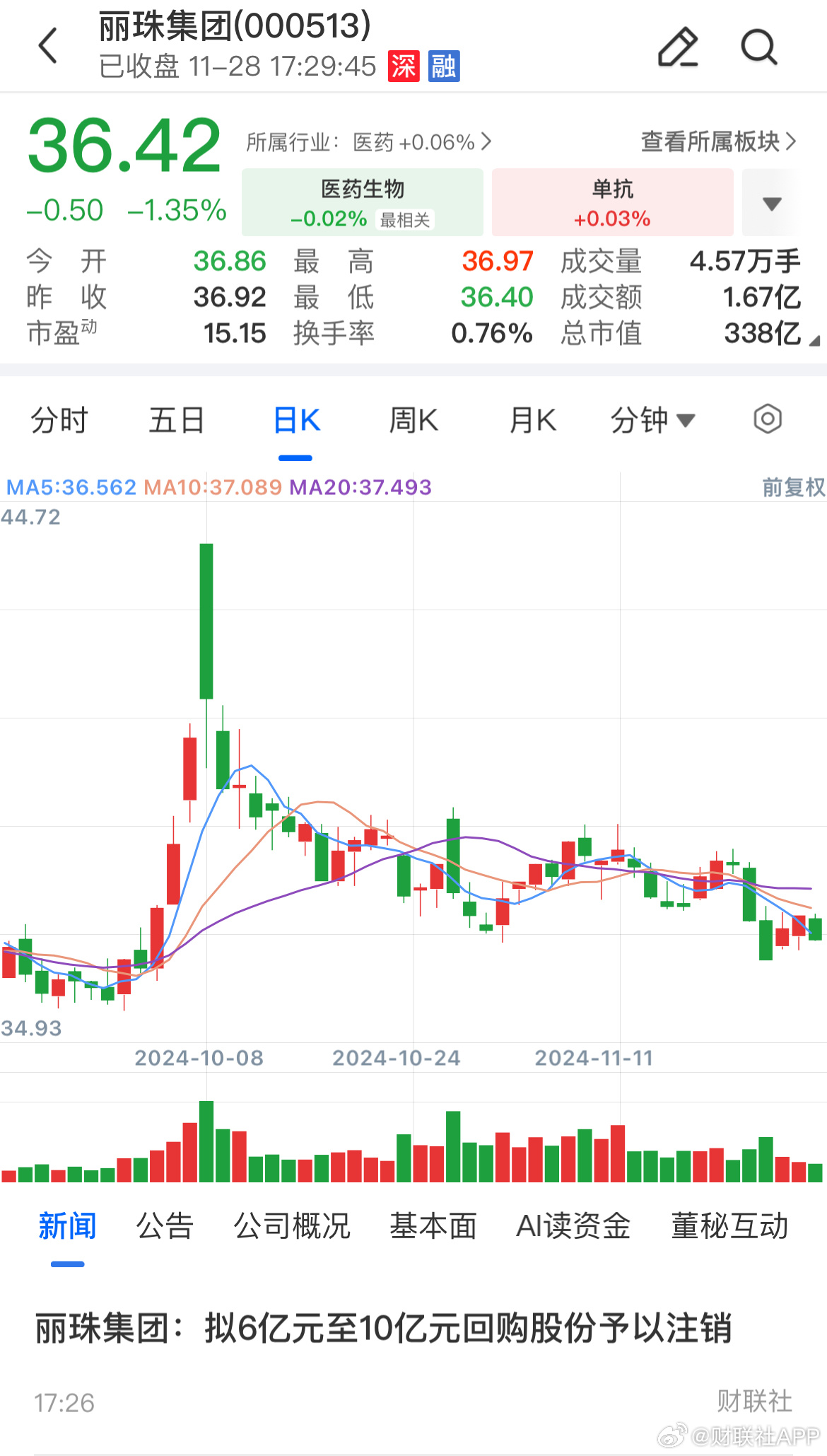Switch to the 周K weekly tab
This screenshot has height=1456, width=827.
pyautogui.click(x=413, y=420)
